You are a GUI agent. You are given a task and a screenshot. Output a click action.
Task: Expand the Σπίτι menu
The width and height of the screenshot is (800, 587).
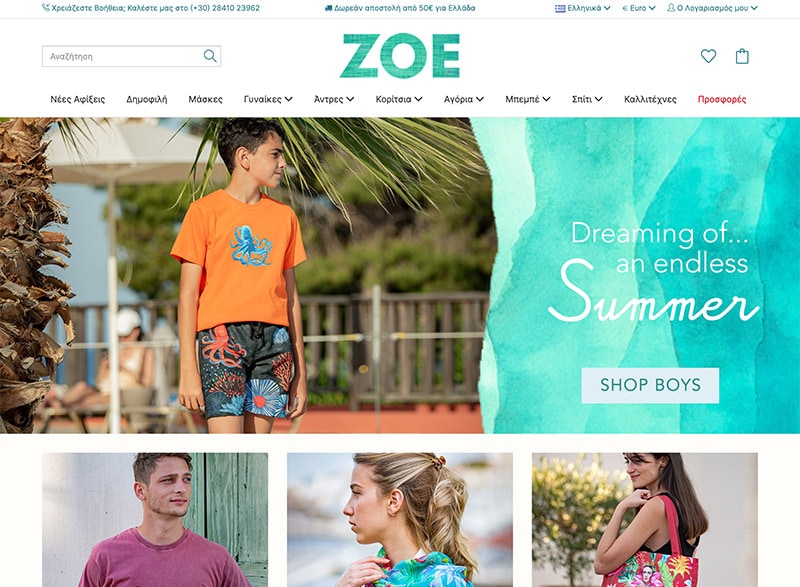pos(587,99)
